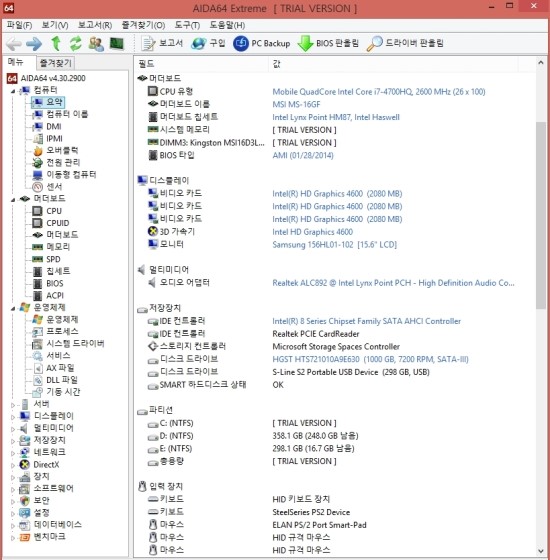Collapse the 컴퓨터 tree node
This screenshot has height=560, width=550.
[x=13, y=91]
